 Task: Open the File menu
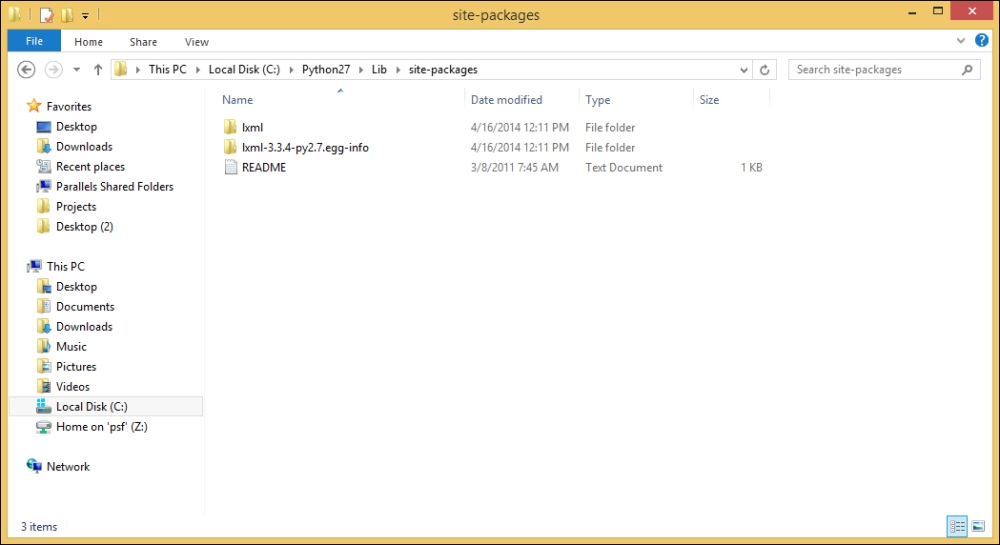tap(34, 41)
